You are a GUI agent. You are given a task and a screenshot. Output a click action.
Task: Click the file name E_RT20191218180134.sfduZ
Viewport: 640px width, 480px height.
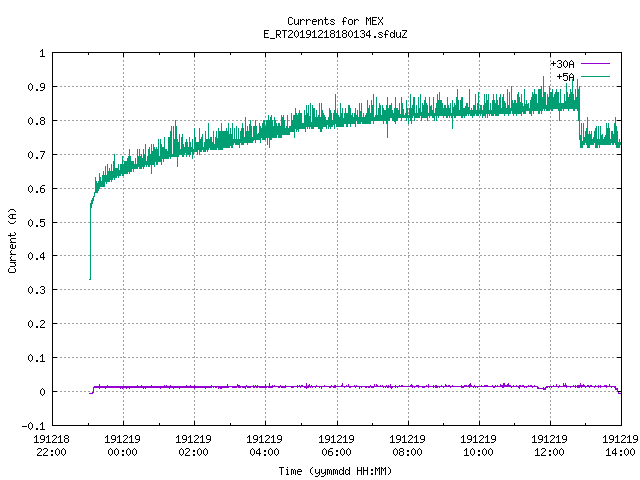tap(335, 34)
